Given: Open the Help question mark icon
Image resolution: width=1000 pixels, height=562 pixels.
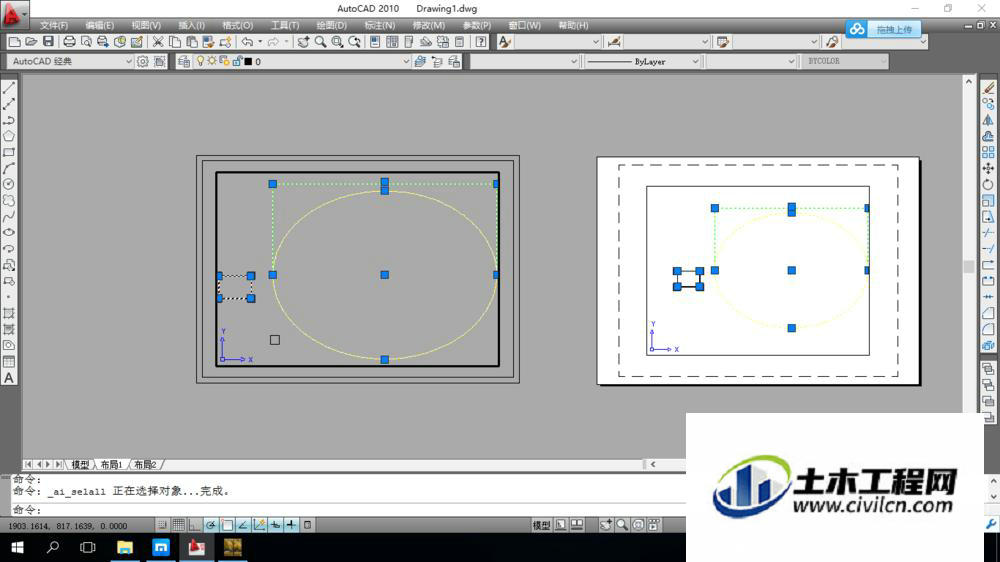Looking at the screenshot, I should point(481,42).
